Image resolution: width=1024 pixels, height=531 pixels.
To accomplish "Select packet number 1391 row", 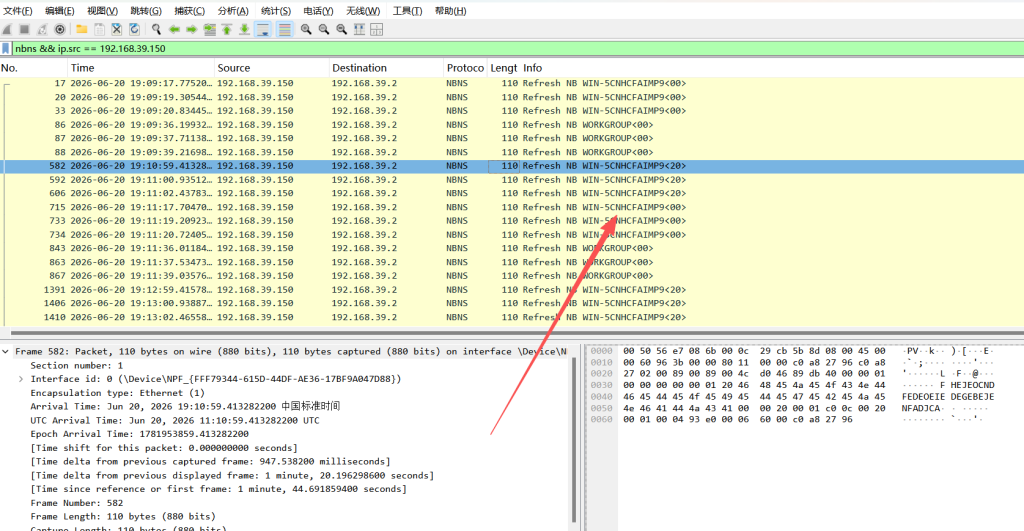I will (x=512, y=289).
